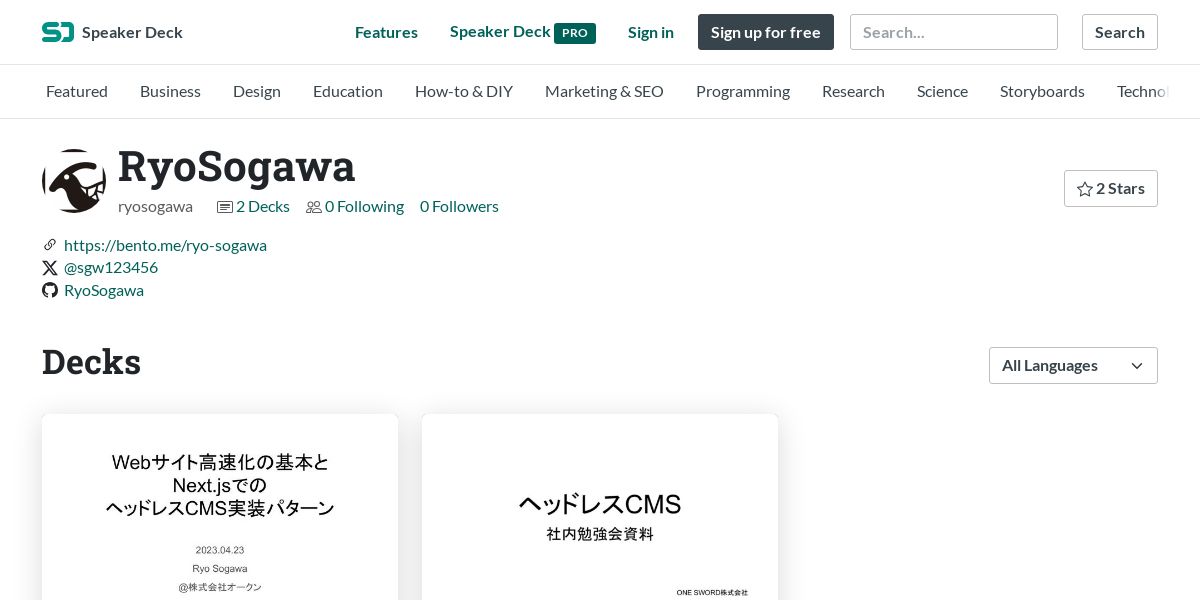
Task: Click the GitHub logo icon
Action: tap(49, 290)
